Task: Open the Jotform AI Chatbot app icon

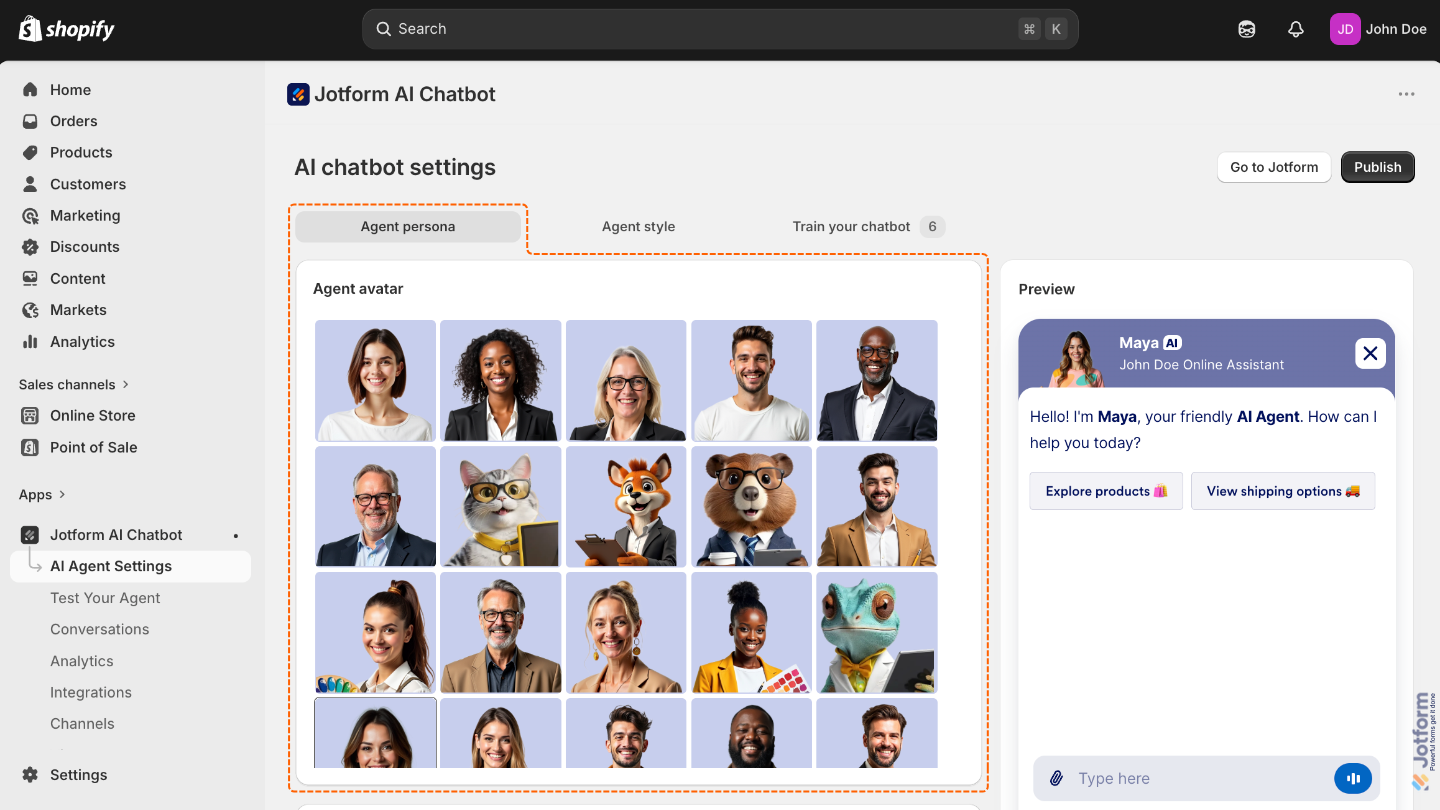Action: point(298,94)
